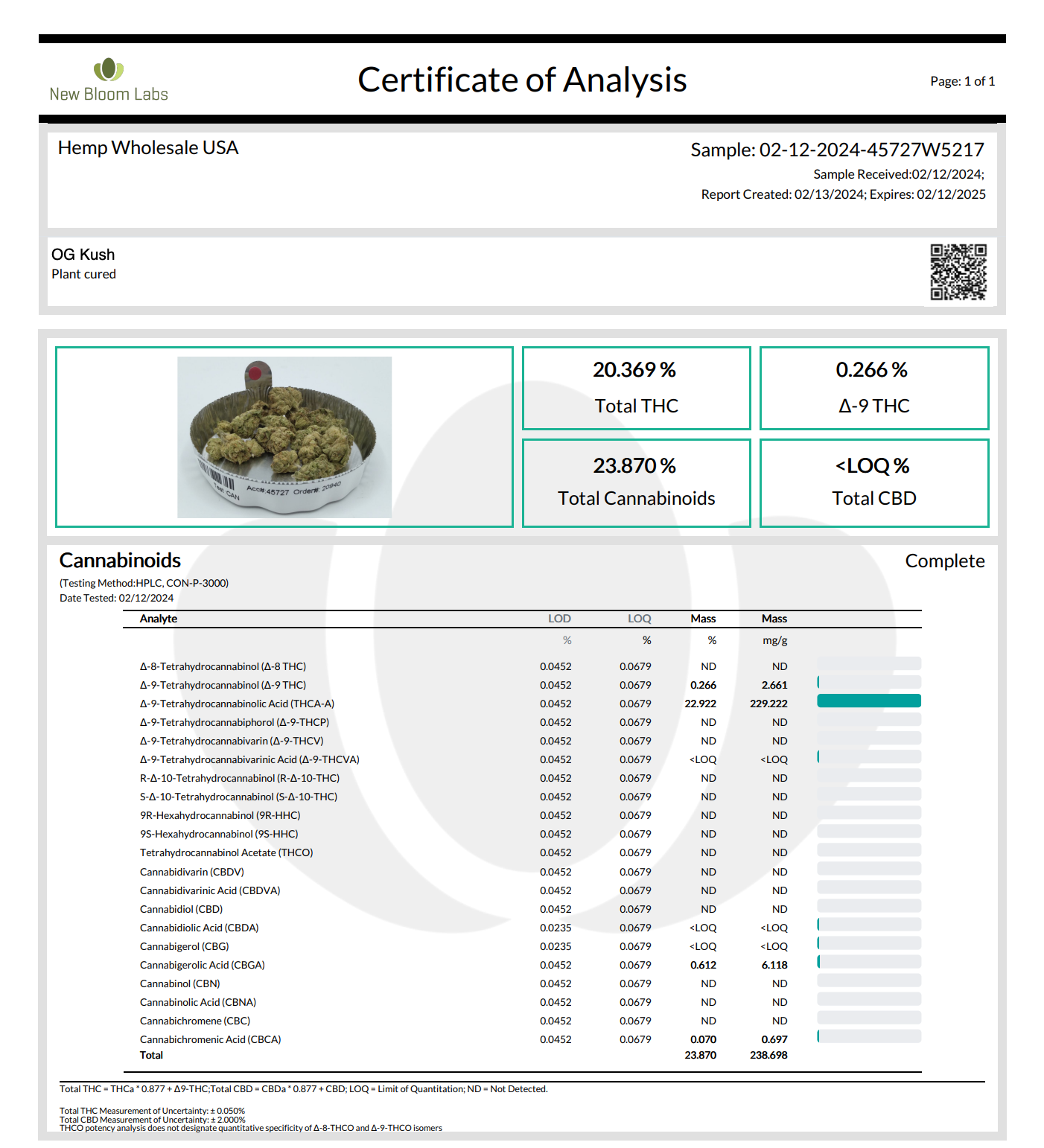Click the 22.922 mass percent value
The width and height of the screenshot is (1044, 1148).
700,704
